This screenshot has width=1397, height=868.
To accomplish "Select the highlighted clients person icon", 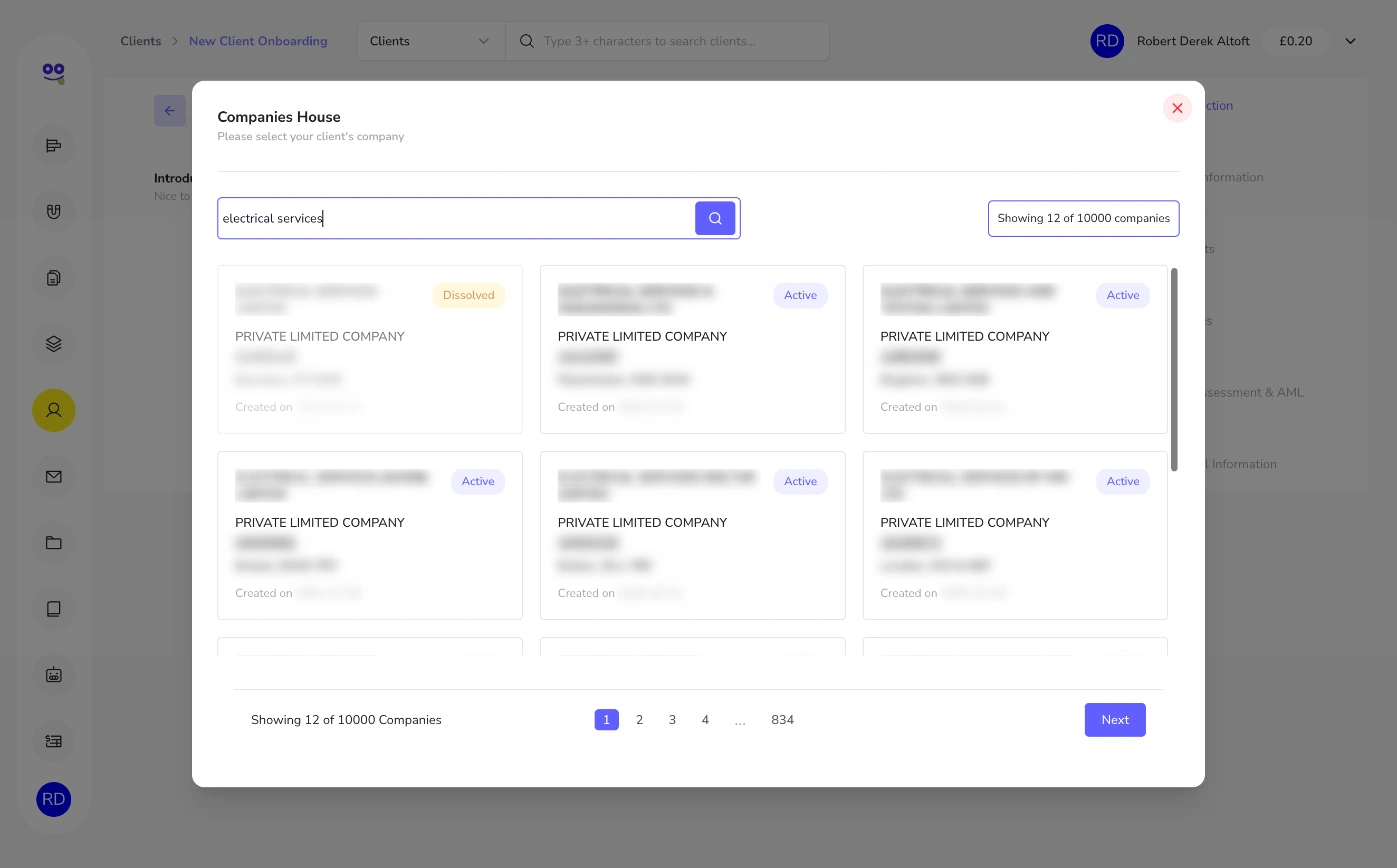I will click(54, 410).
